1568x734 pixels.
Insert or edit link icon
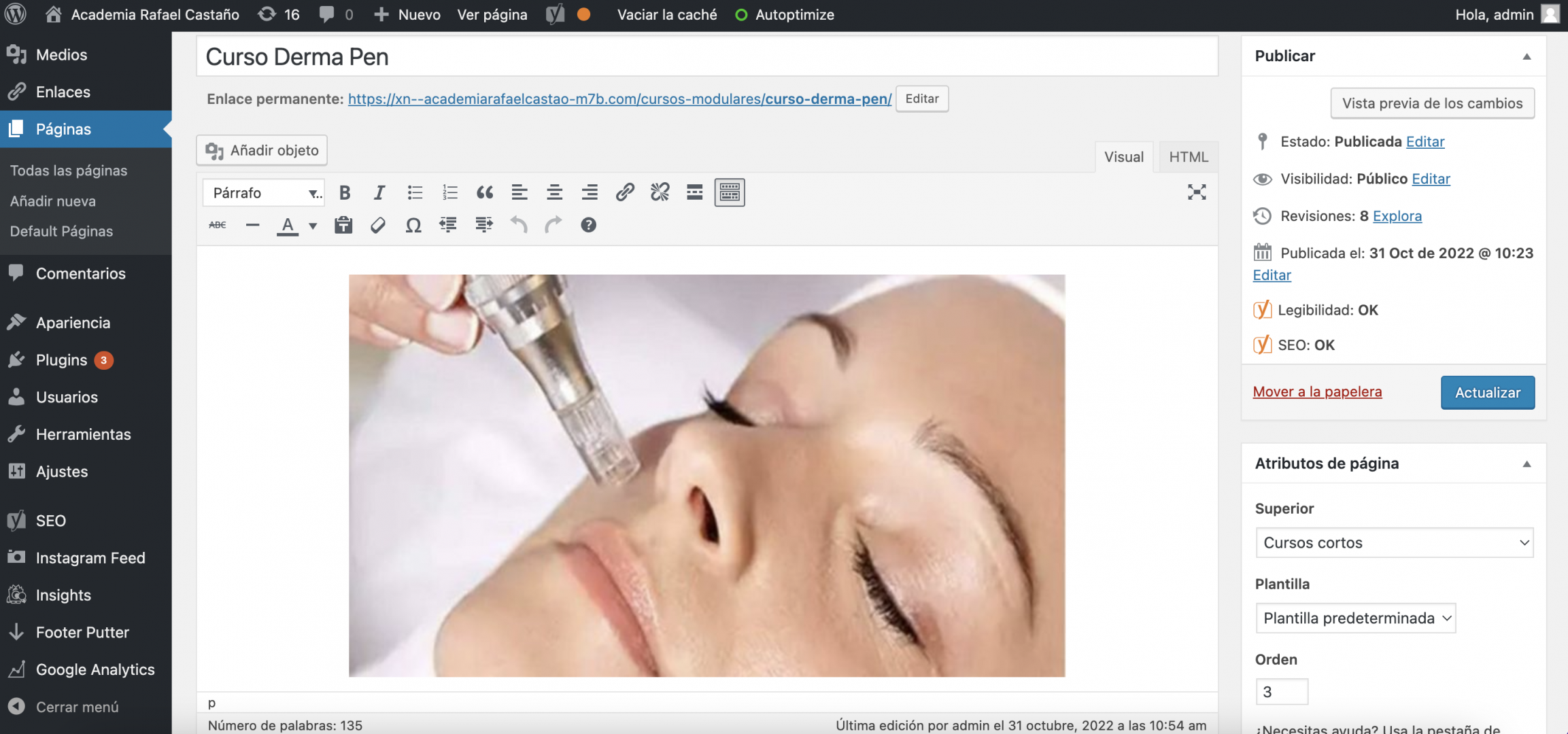tap(625, 193)
